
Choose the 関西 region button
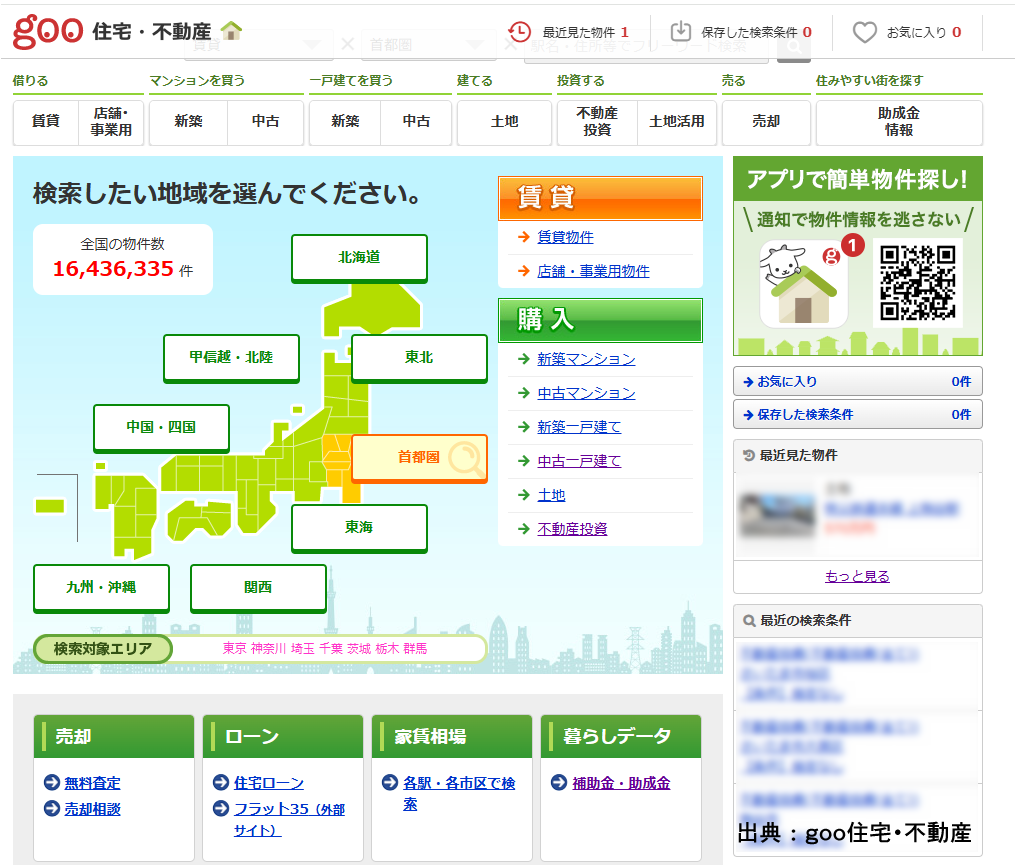click(258, 587)
